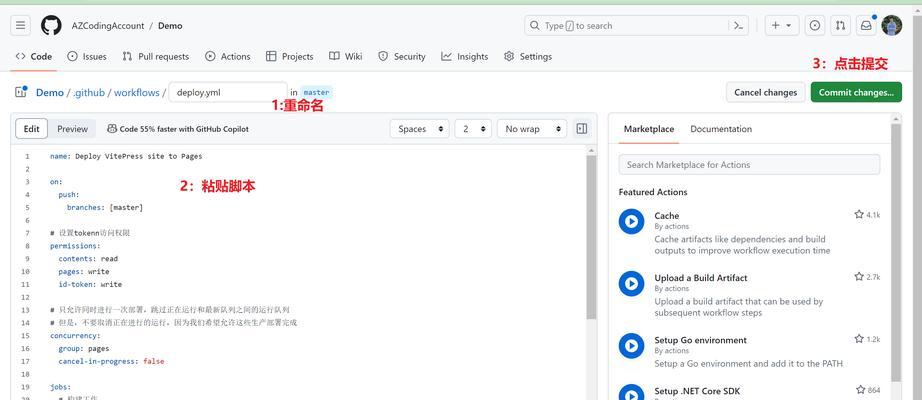This screenshot has width=922, height=400.
Task: Expand the file tree side panel icon
Action: (21, 92)
